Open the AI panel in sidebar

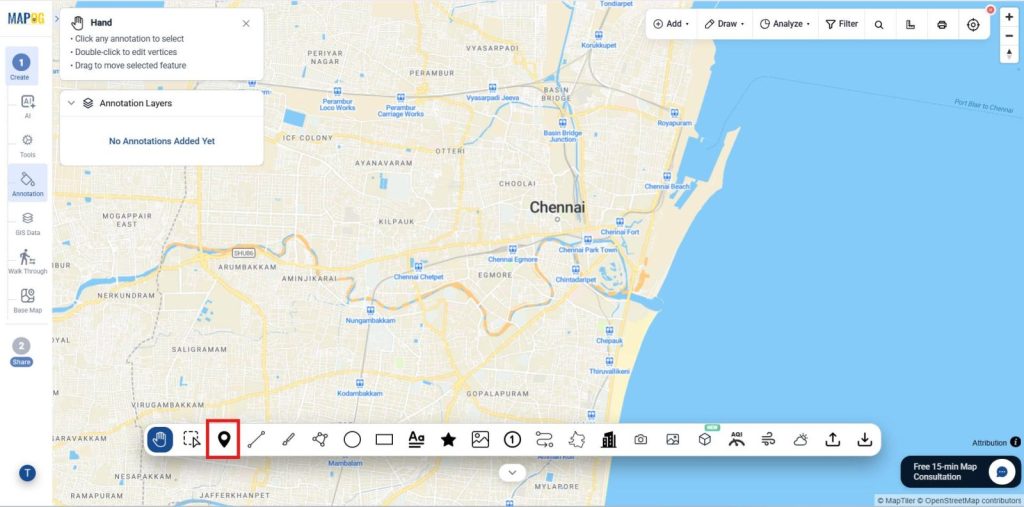pyautogui.click(x=27, y=106)
